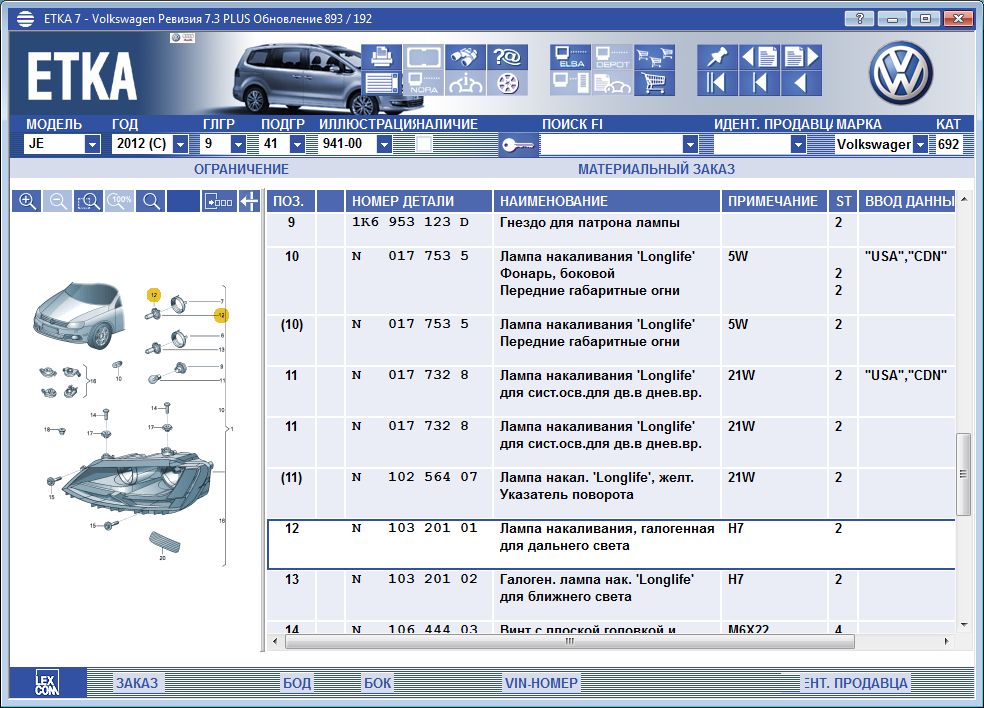Click the illustration thumbnails strip icon

(x=218, y=201)
